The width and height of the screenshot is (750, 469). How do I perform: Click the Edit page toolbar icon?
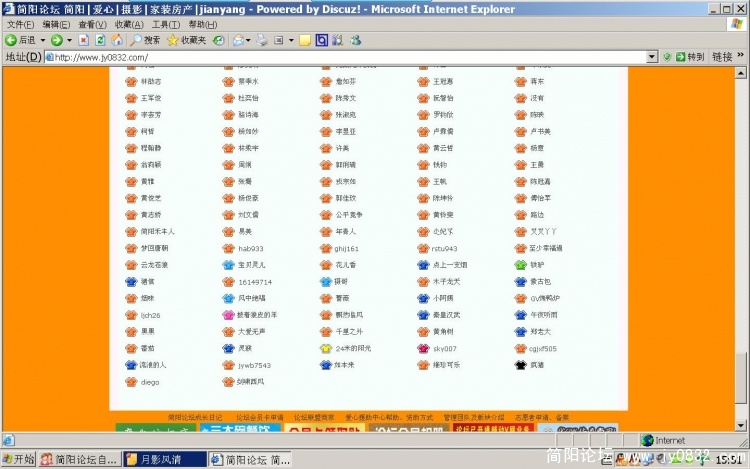click(x=279, y=40)
